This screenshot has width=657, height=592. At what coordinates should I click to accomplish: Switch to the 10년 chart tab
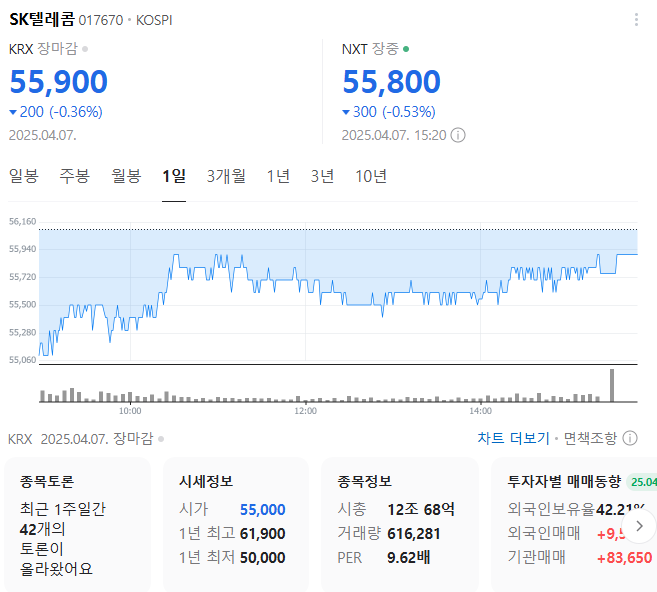371,176
